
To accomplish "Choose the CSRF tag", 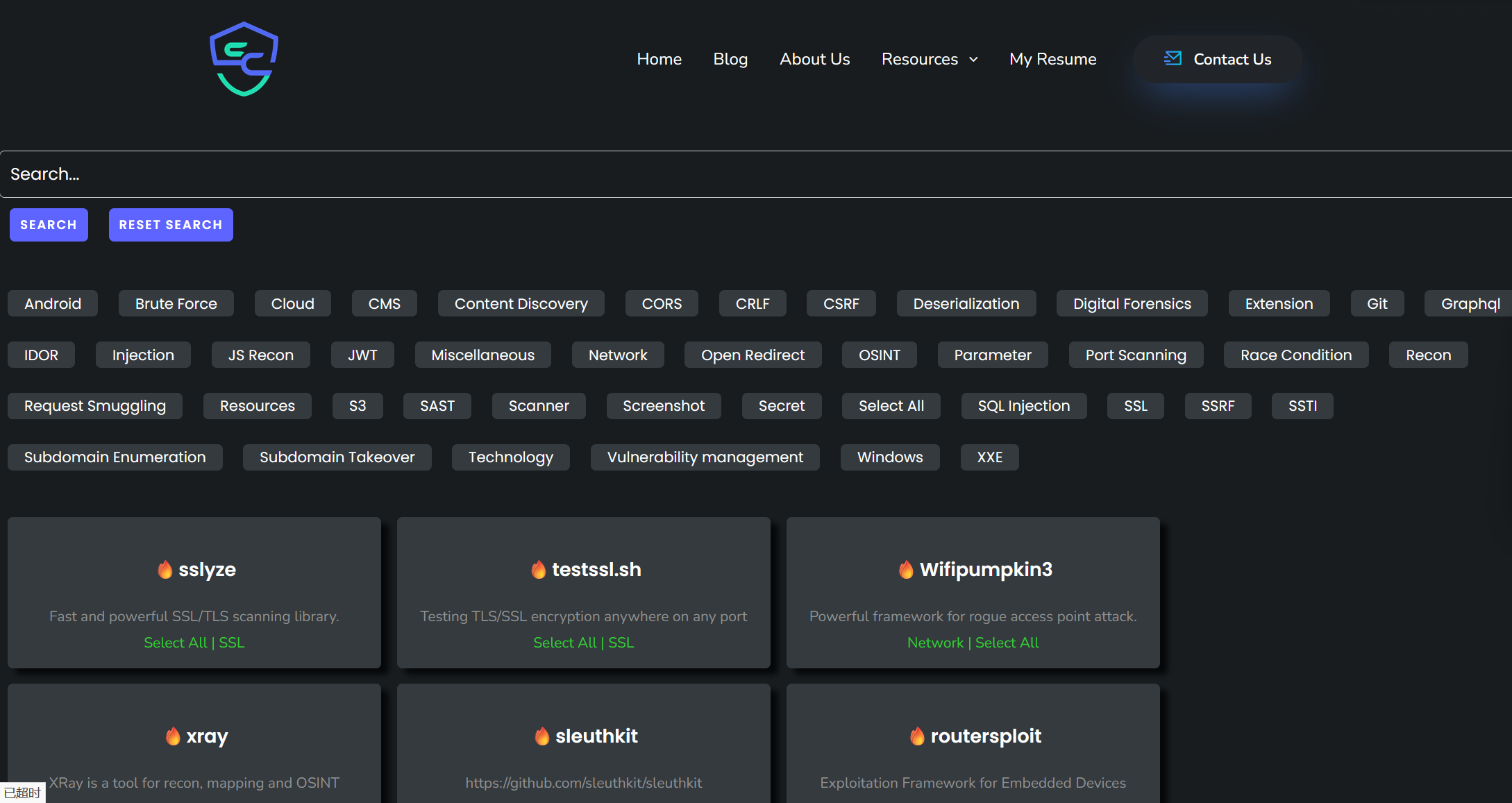I will point(841,303).
